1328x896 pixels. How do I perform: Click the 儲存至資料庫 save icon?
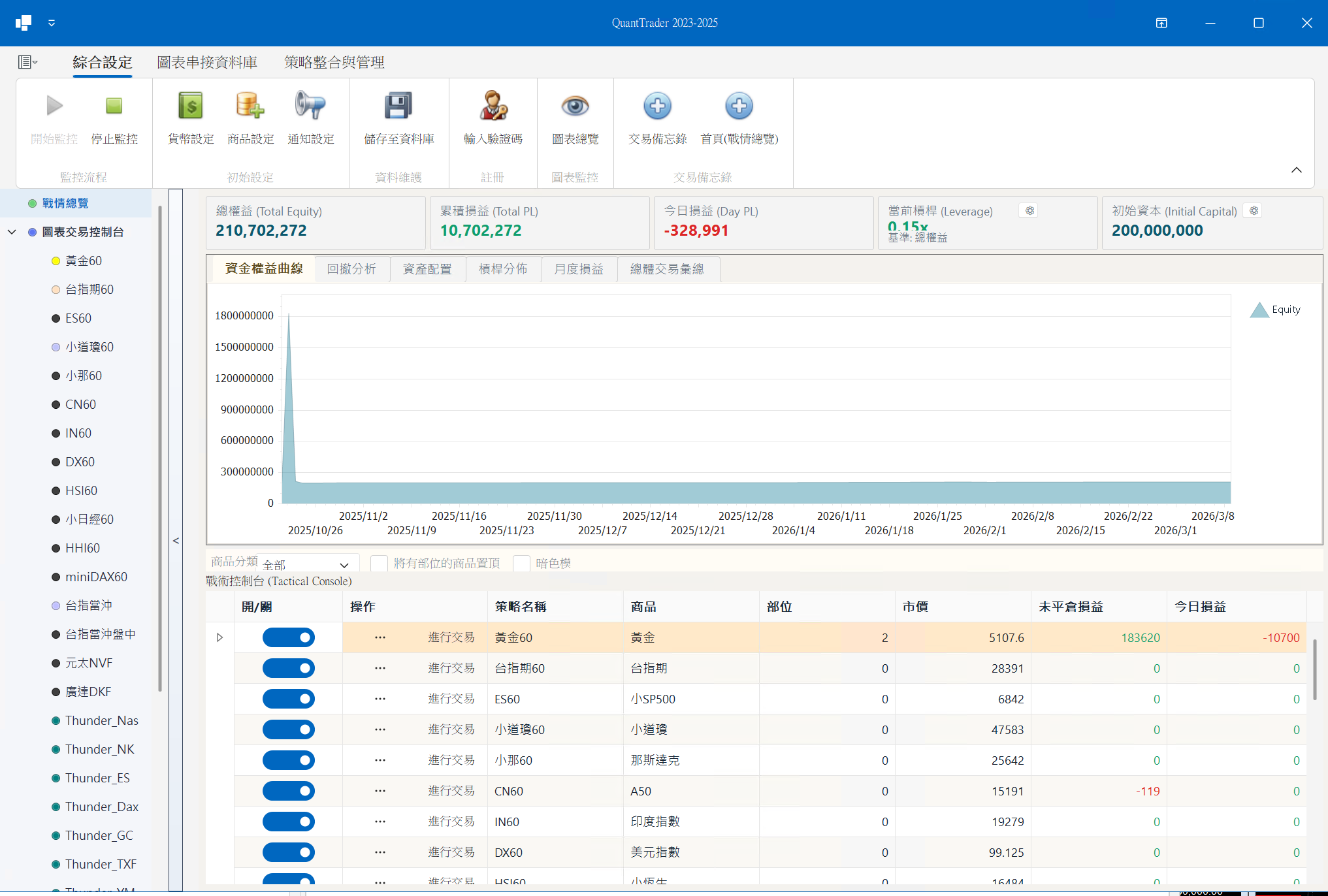(x=398, y=106)
